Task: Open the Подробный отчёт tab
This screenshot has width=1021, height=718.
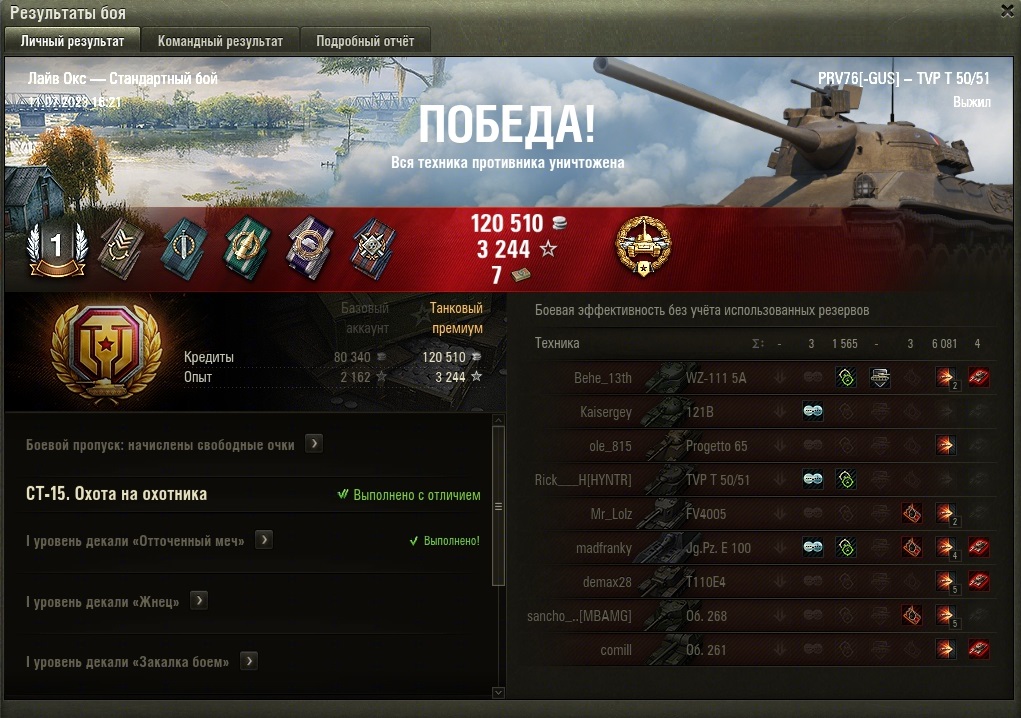Action: (365, 40)
